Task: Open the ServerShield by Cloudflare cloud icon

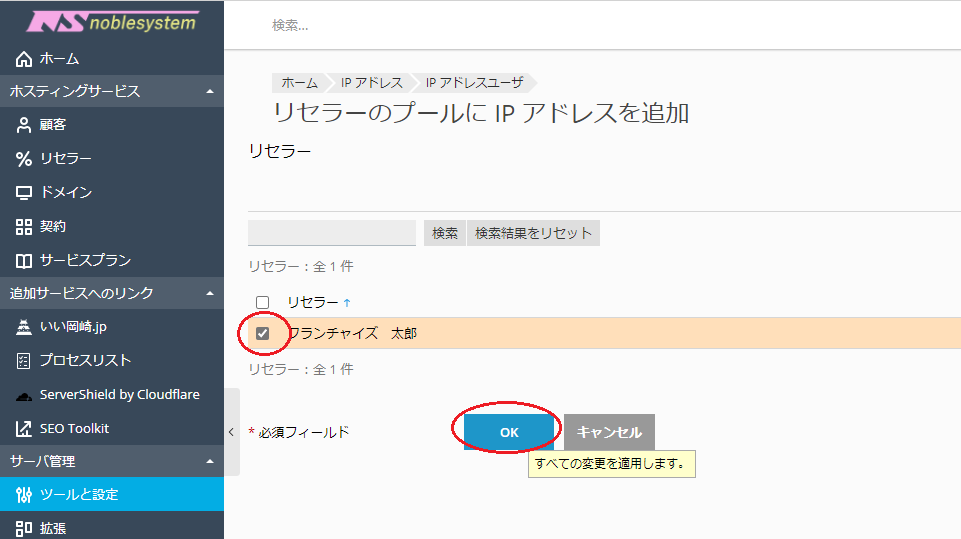Action: (24, 395)
